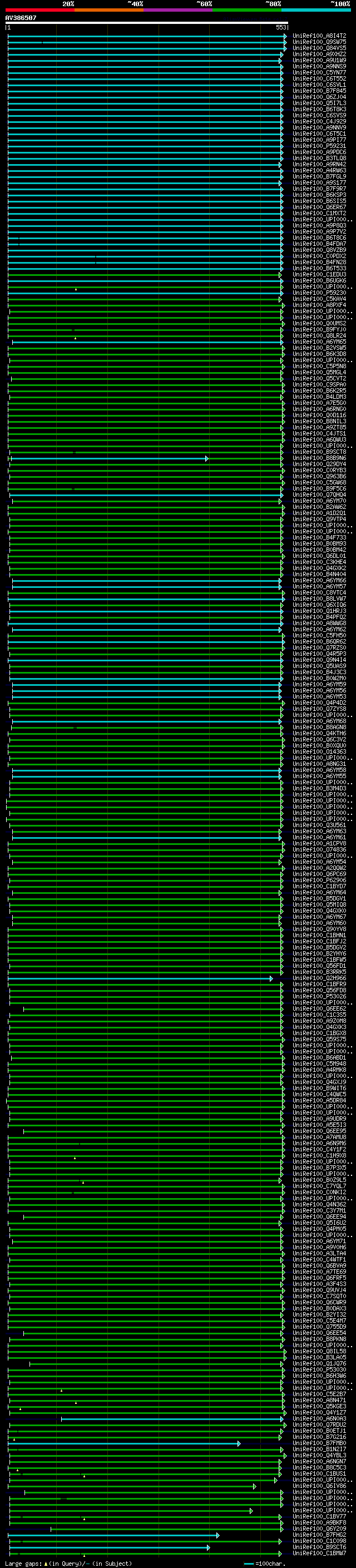
Task: Select label UniRef100_C1MXT2
Action: coord(319,214)
